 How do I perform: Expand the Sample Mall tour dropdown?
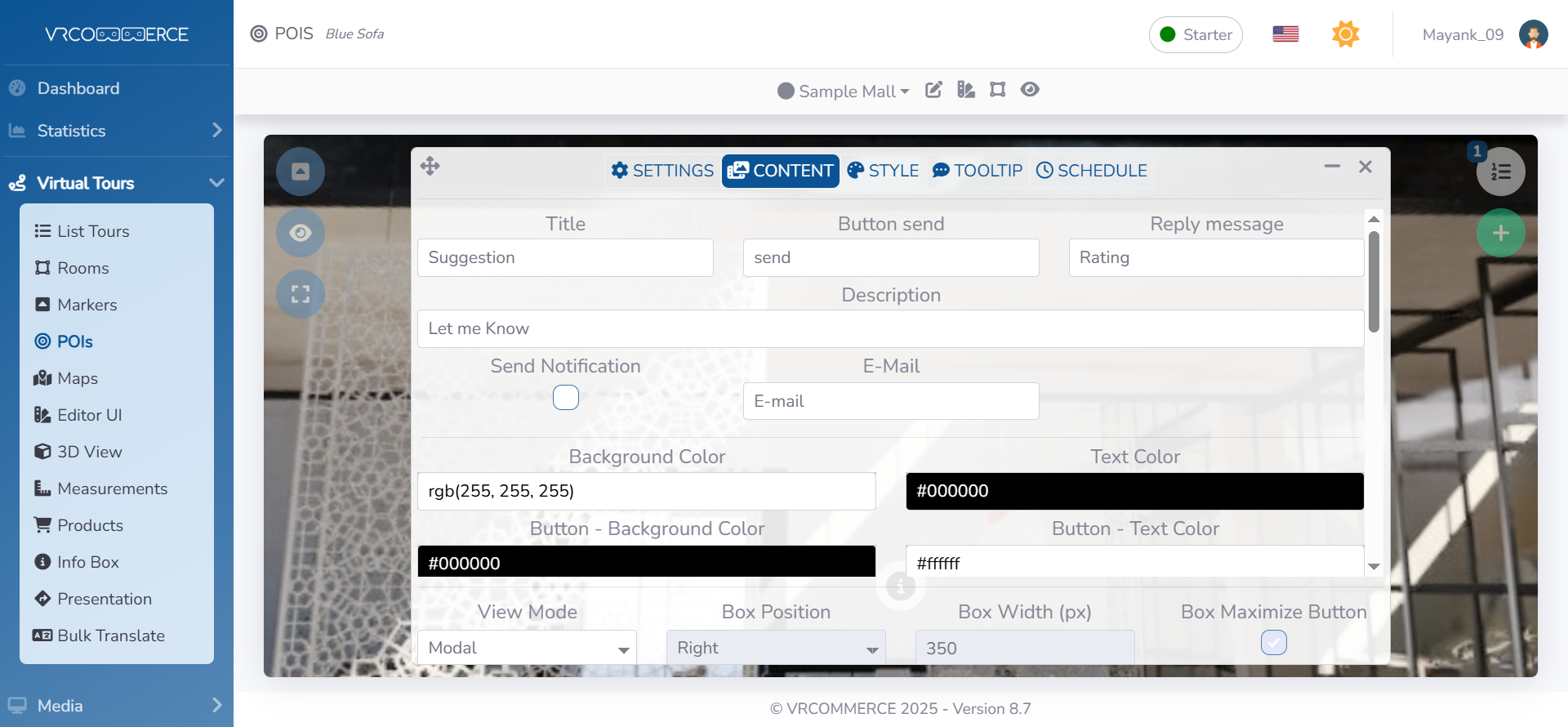coord(844,91)
